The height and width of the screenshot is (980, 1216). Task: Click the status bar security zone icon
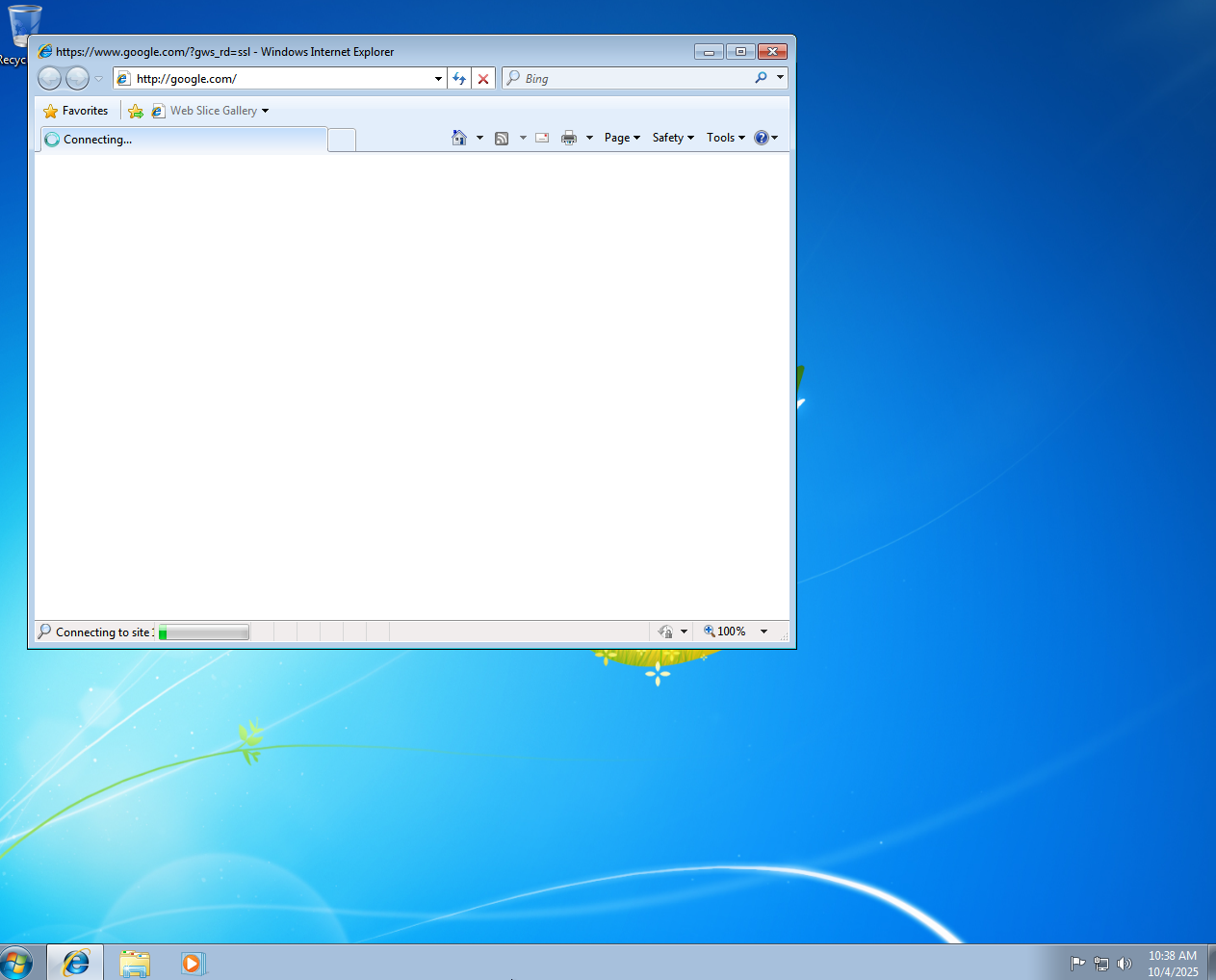665,632
